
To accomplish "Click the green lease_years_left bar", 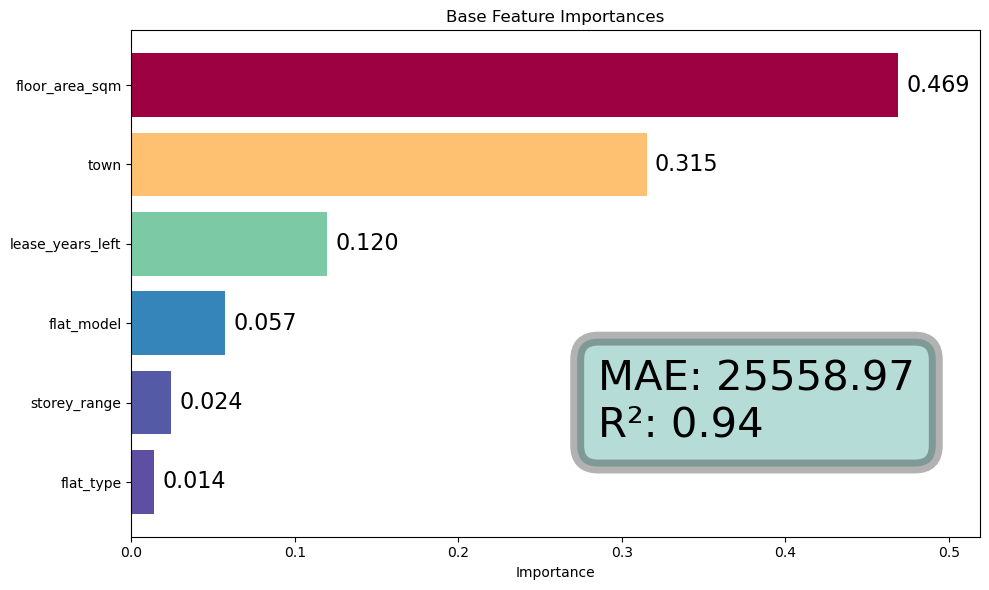I will (229, 243).
